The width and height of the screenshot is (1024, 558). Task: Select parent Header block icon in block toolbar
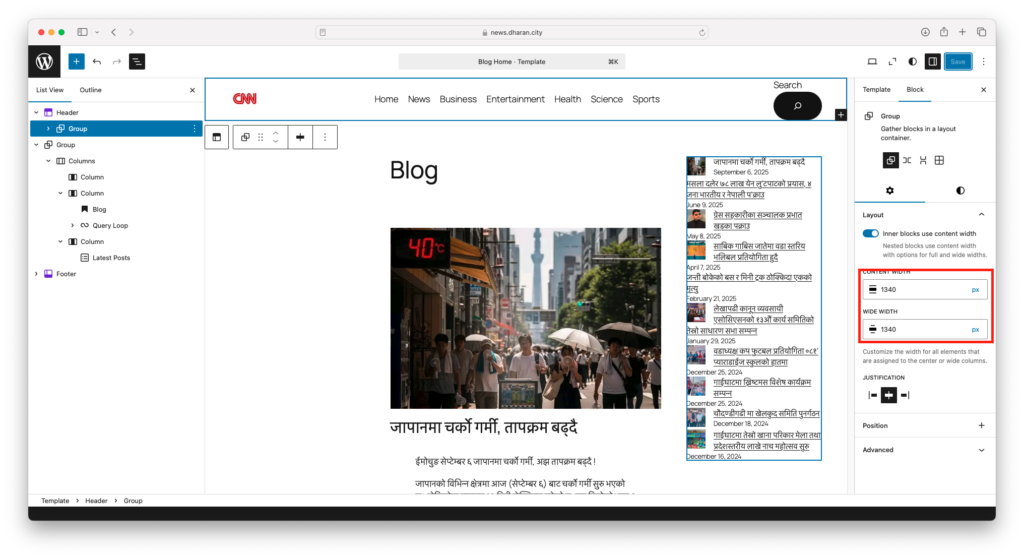point(217,137)
